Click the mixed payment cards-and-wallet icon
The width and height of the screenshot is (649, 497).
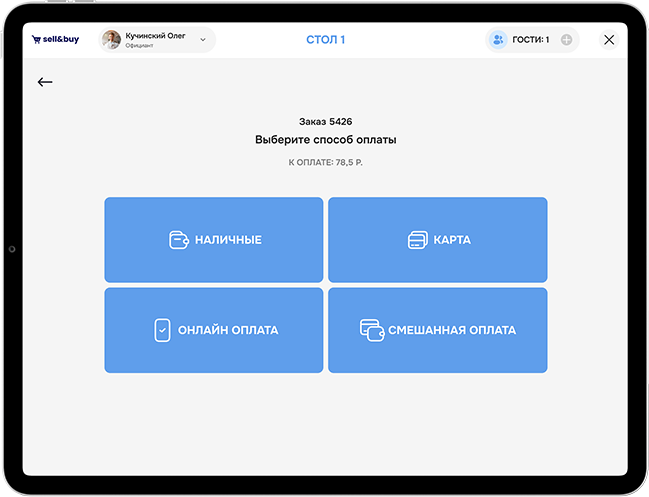click(372, 330)
